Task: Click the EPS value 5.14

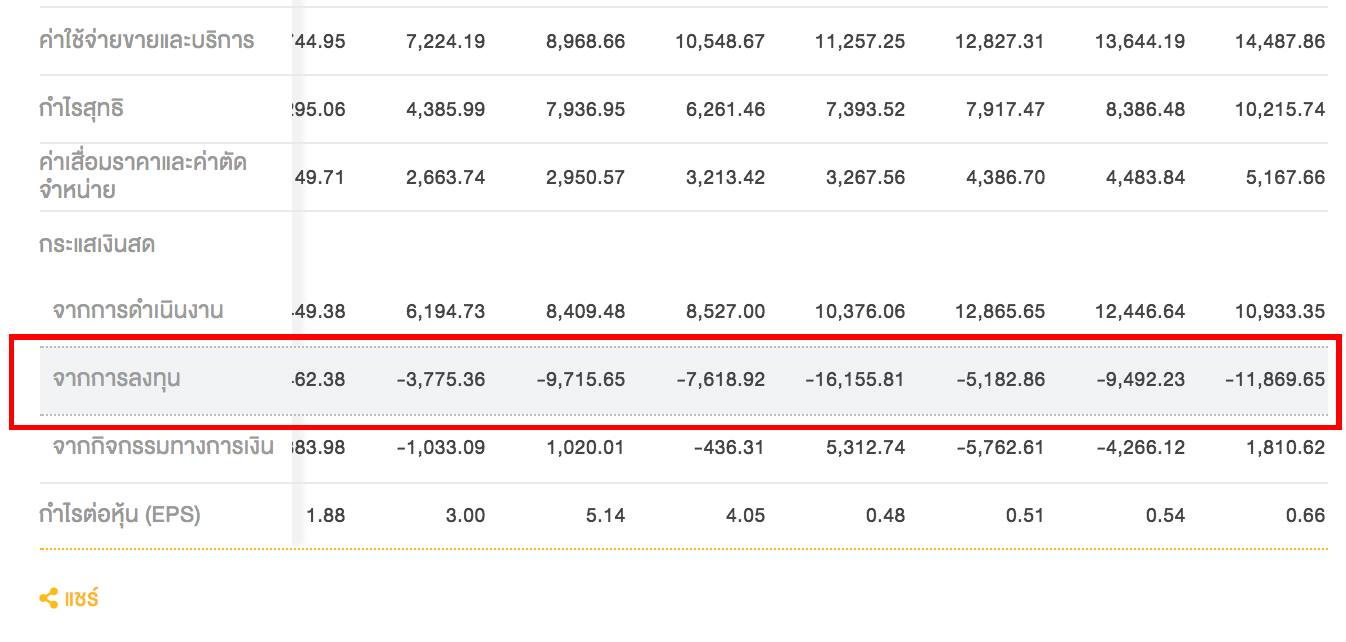Action: (604, 515)
